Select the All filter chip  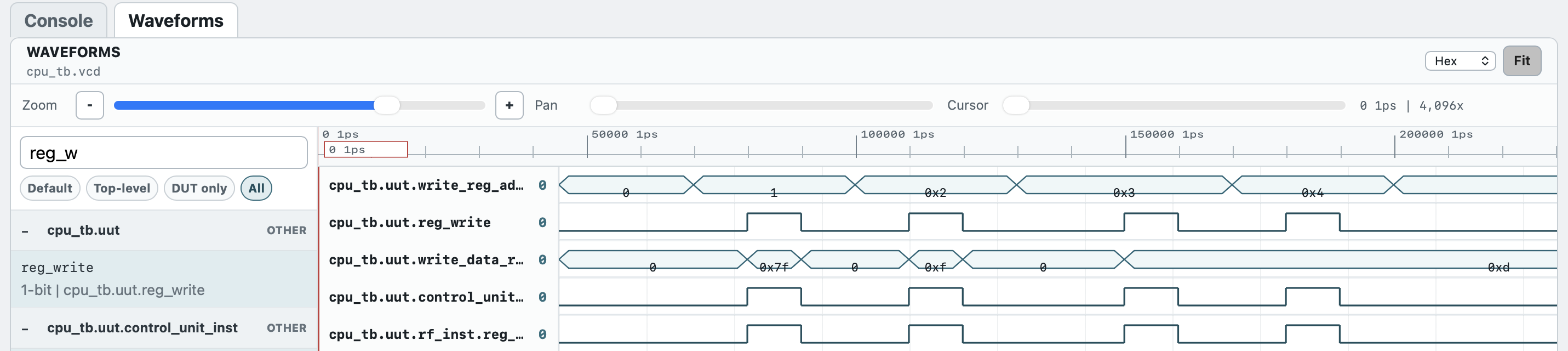tap(256, 188)
